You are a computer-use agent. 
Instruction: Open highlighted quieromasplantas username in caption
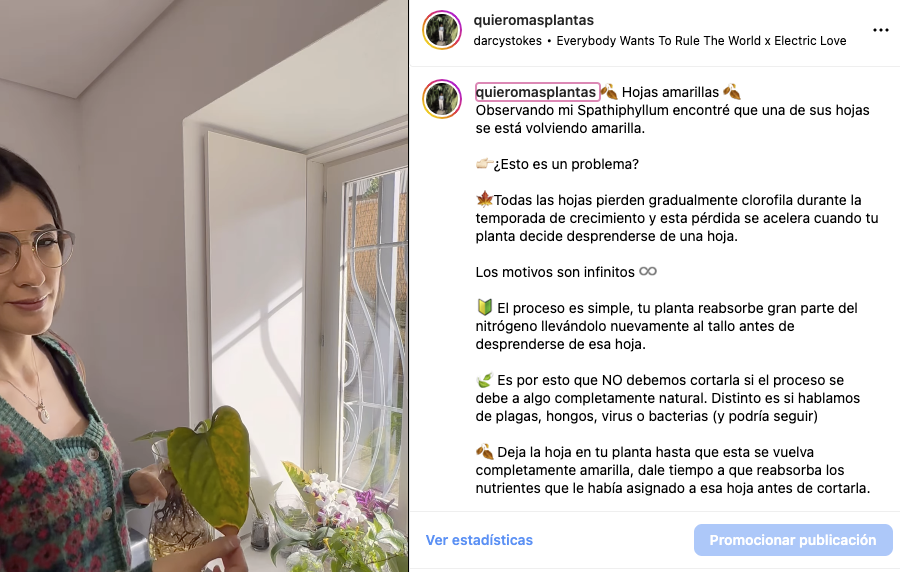pyautogui.click(x=537, y=92)
